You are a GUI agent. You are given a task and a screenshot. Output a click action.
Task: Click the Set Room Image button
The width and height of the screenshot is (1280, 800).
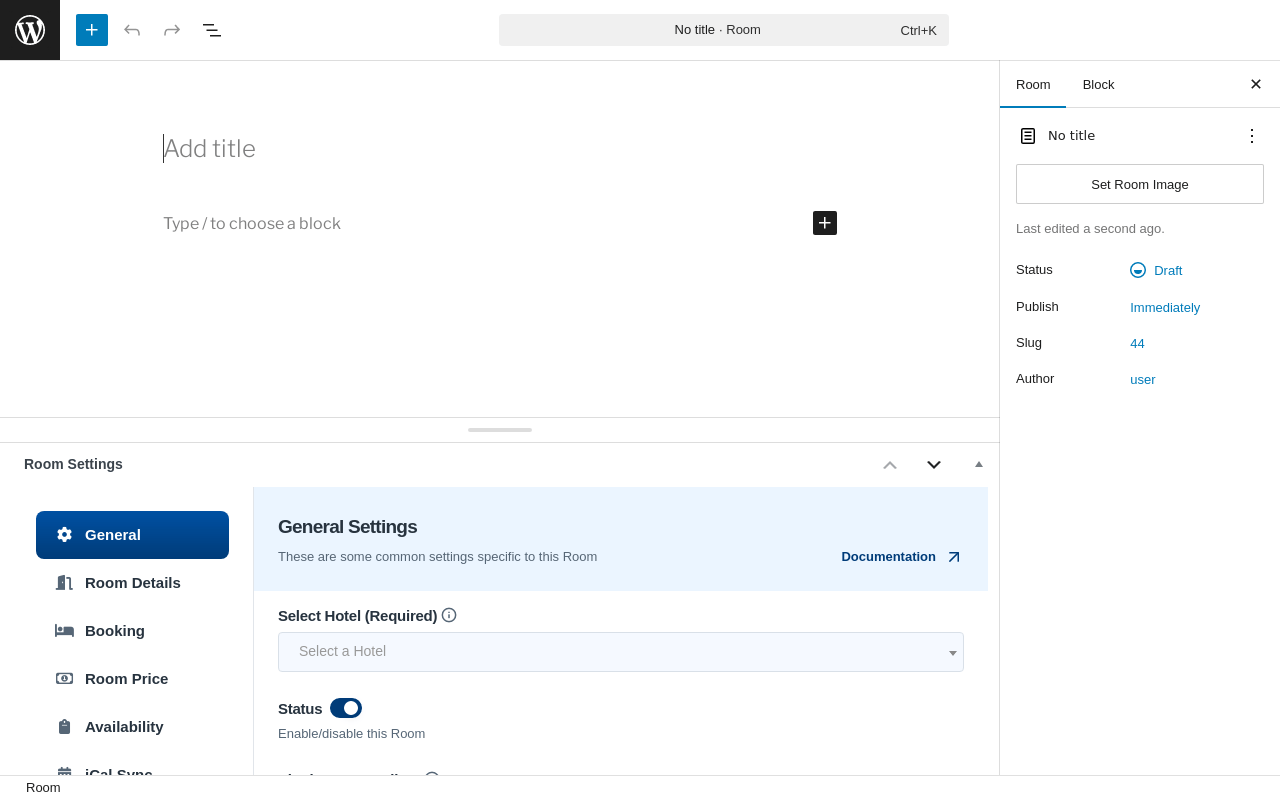[1140, 184]
